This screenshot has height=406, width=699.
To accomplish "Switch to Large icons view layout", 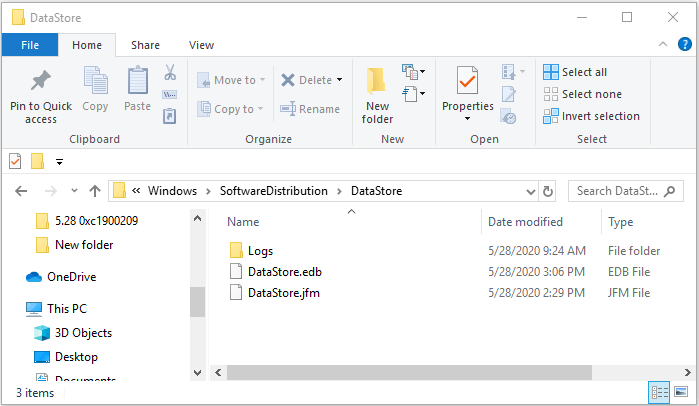I will (x=681, y=392).
